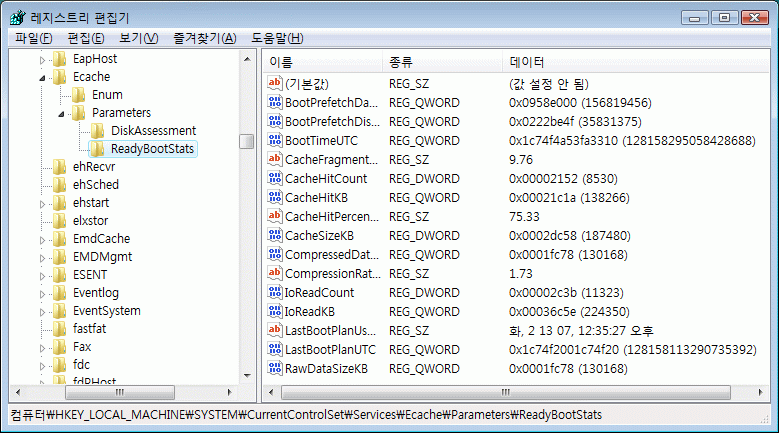
Task: Click the string icon of (기본값) value
Action: [275, 83]
